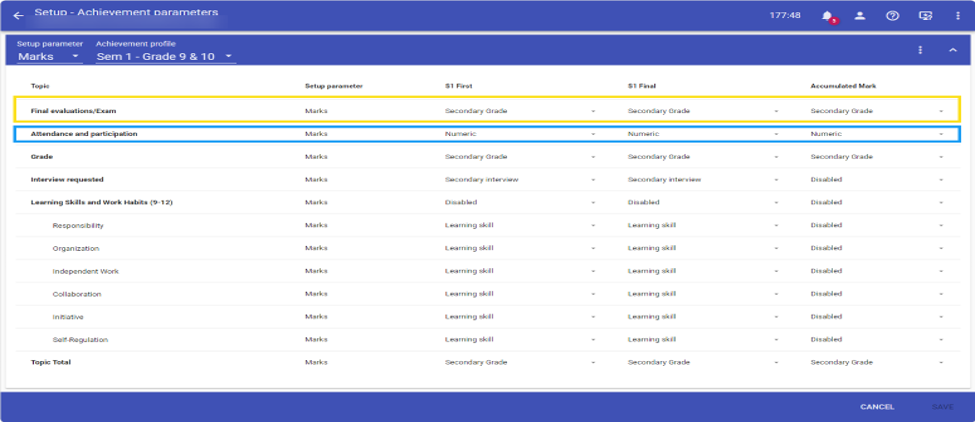Open the notifications bell icon

pyautogui.click(x=828, y=16)
